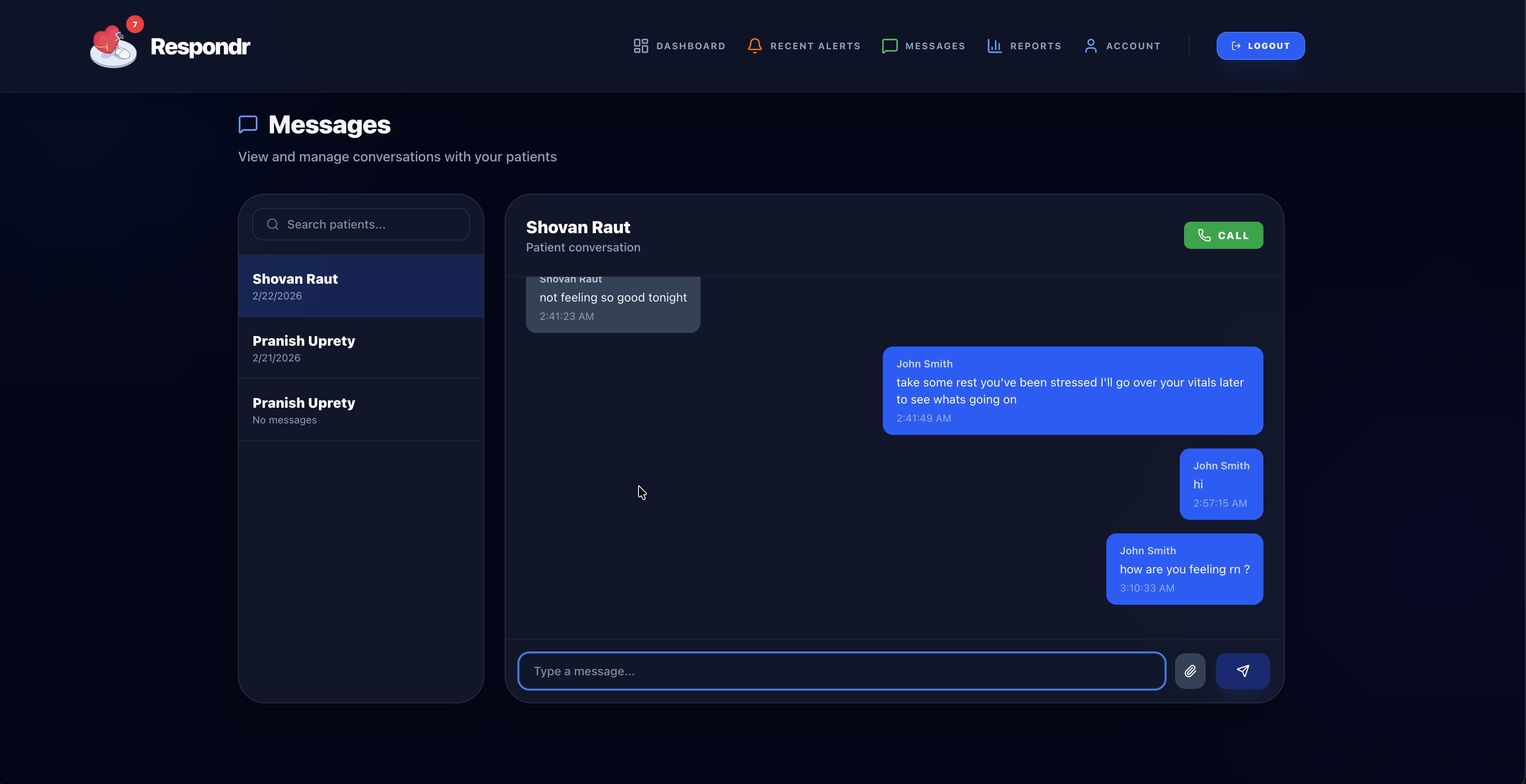Click the Account person icon
The height and width of the screenshot is (784, 1526).
[x=1090, y=46]
